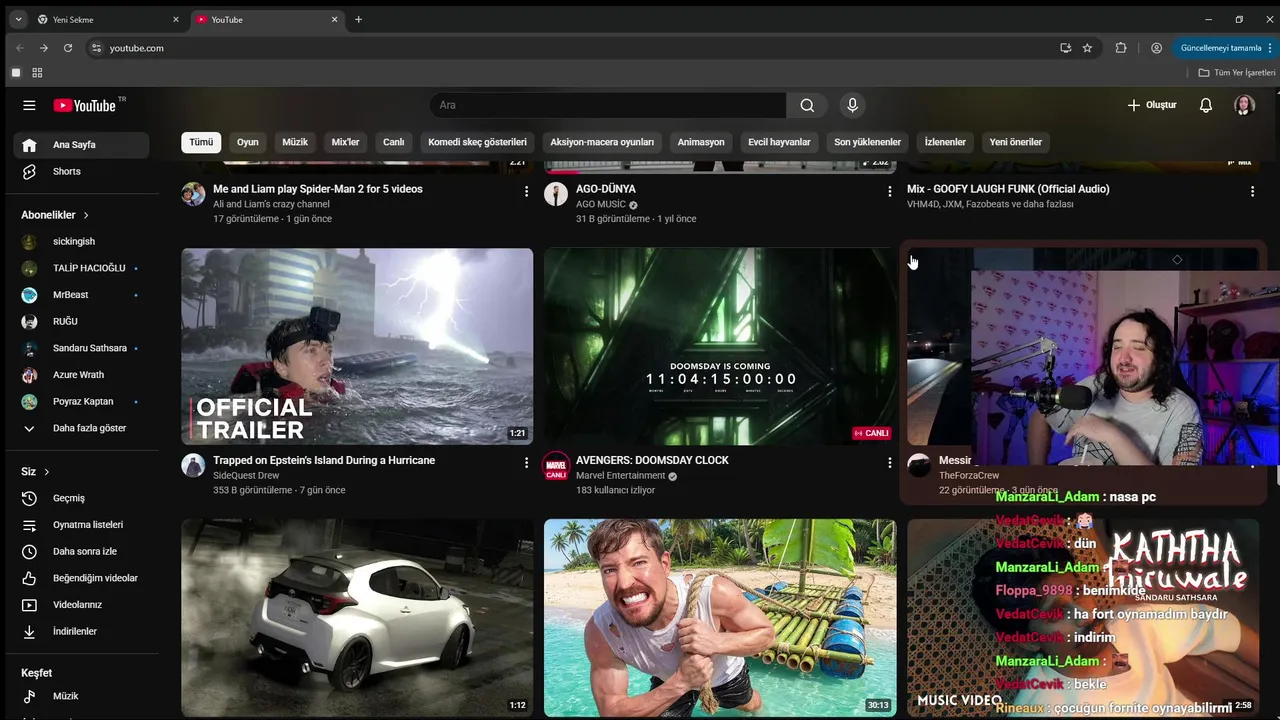Open the YouTube hamburger guide menu
The width and height of the screenshot is (1280, 720).
point(29,105)
